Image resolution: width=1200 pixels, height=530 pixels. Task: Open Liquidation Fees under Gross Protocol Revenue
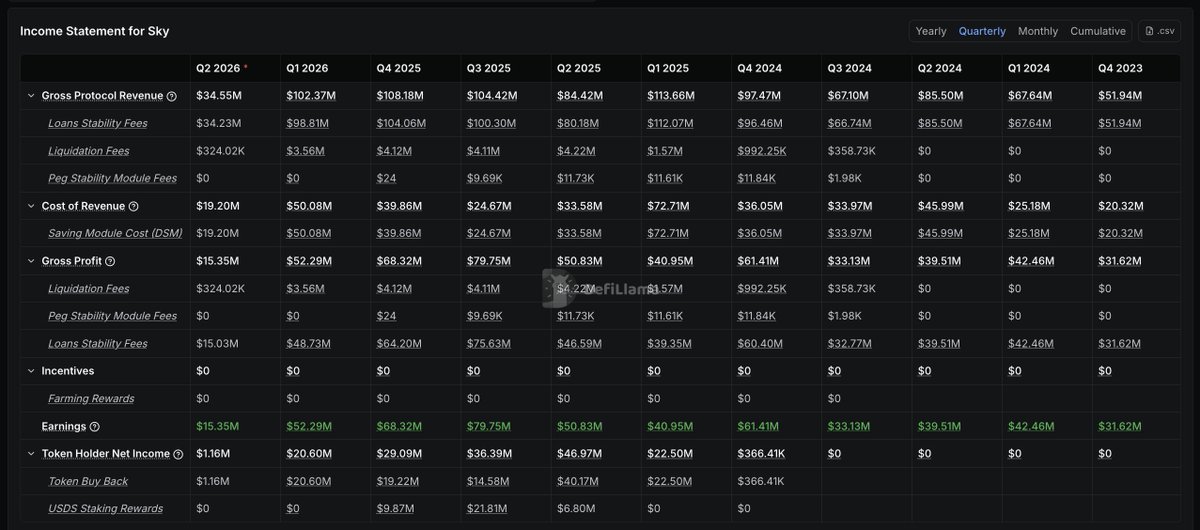coord(89,151)
